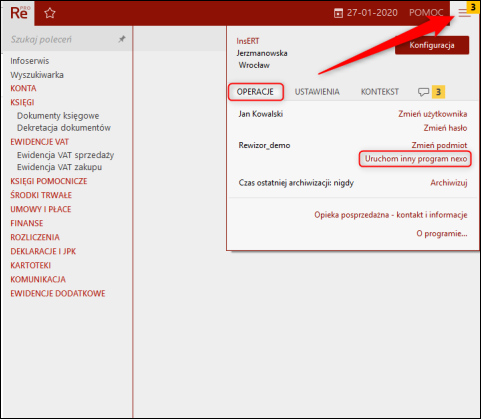This screenshot has width=481, height=419.
Task: Open favorites with the star icon
Action: [x=50, y=13]
